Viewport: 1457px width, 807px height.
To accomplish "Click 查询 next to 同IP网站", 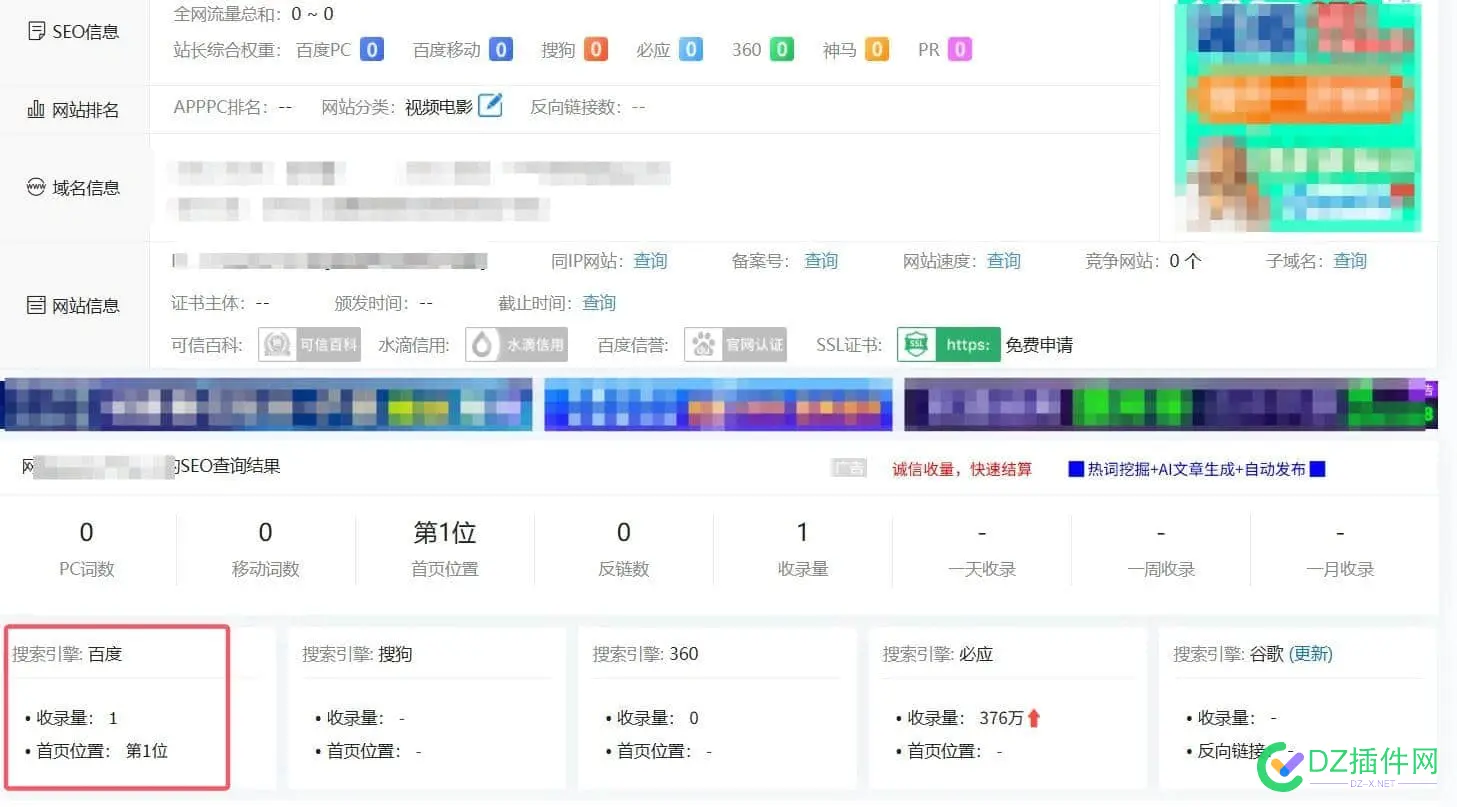I will (650, 261).
